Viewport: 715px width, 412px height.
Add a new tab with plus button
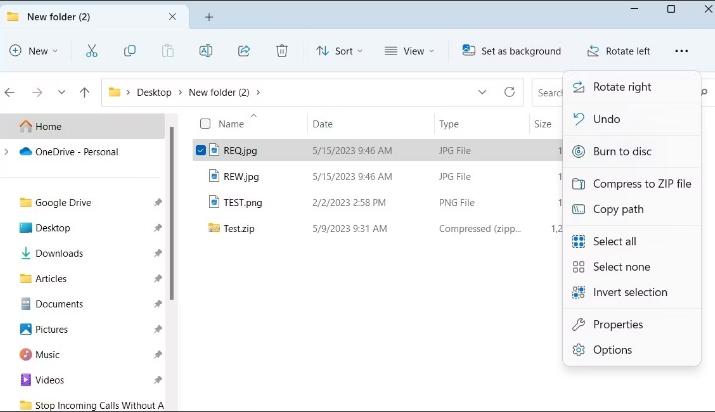[x=209, y=17]
